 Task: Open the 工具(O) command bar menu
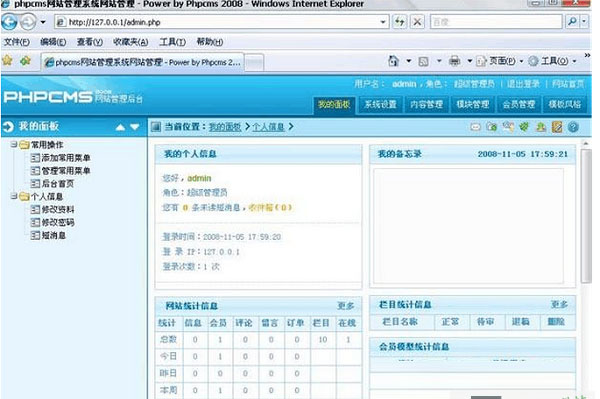point(552,61)
